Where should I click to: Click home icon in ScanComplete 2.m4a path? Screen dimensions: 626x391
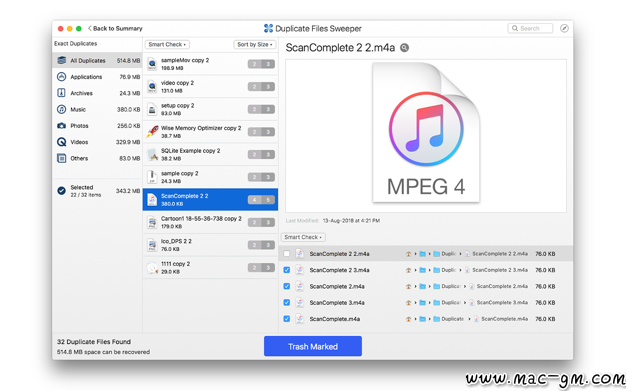[408, 286]
